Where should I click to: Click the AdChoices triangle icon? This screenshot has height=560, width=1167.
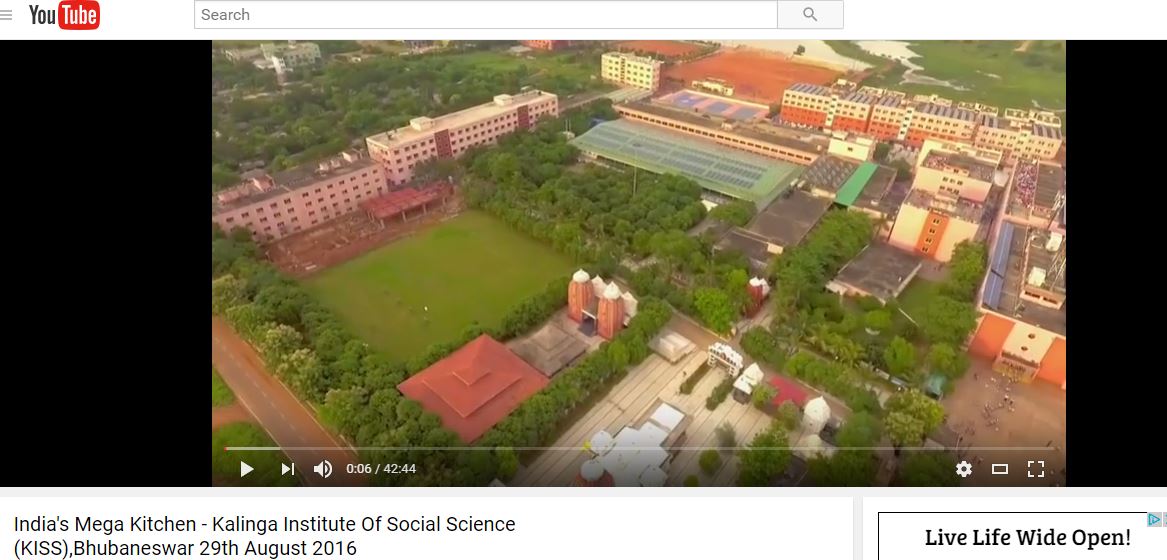[x=1152, y=519]
